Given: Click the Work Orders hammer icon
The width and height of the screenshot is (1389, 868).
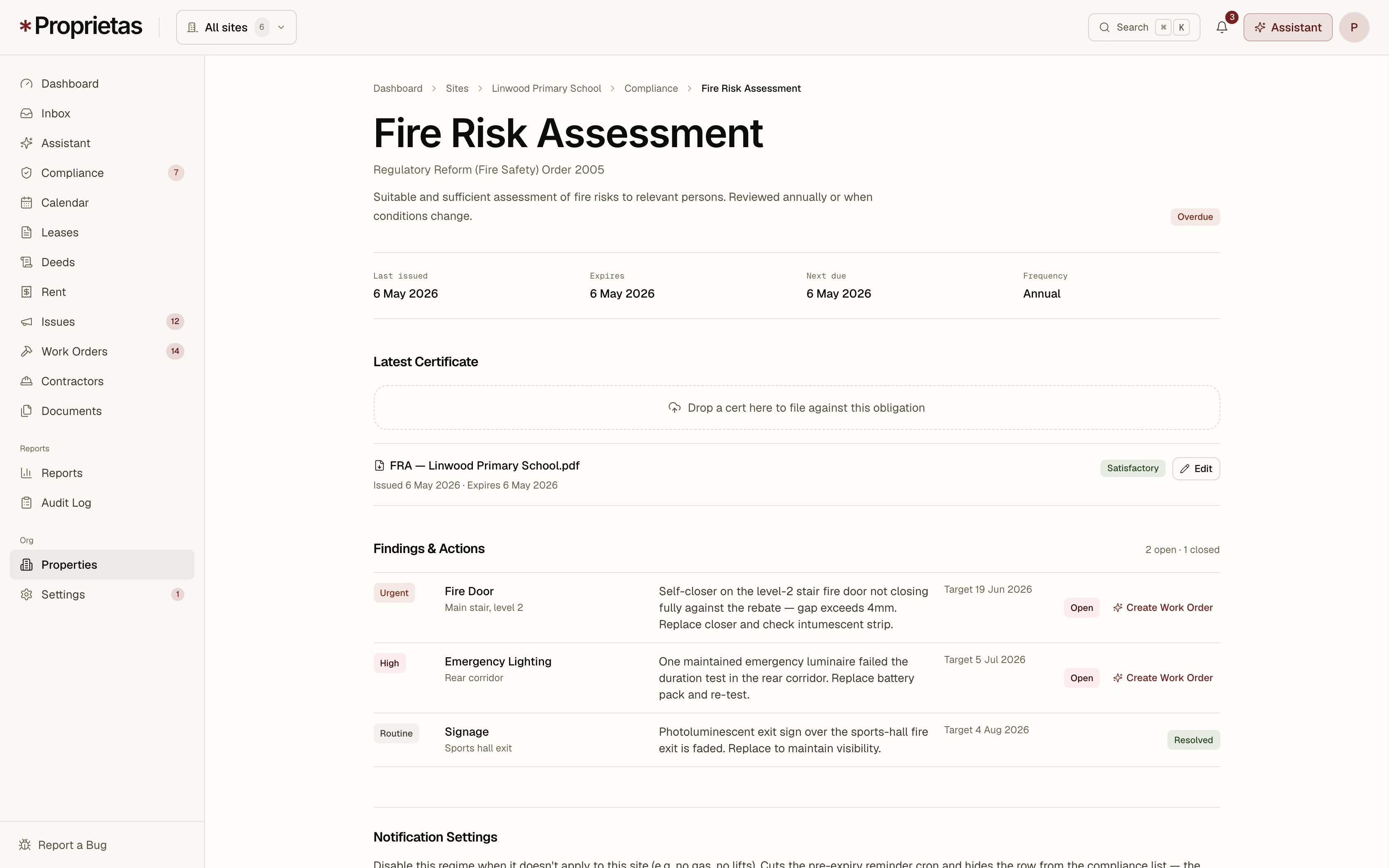Looking at the screenshot, I should (26, 351).
